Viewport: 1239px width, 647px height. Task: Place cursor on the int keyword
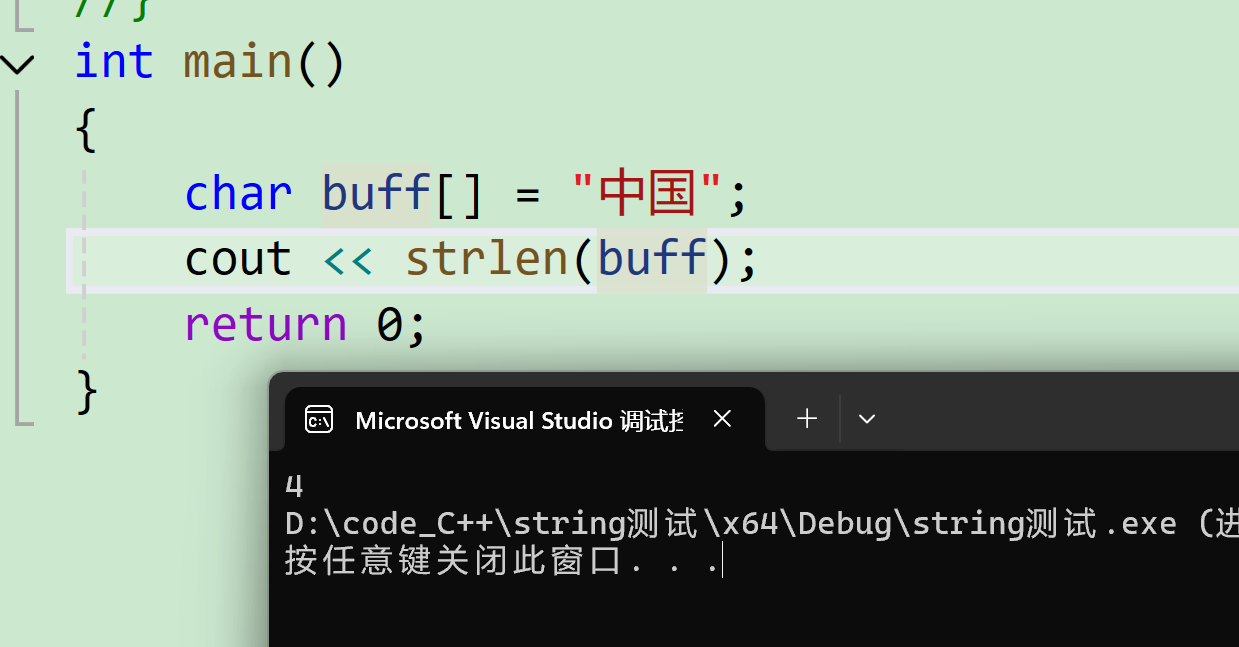coord(114,62)
